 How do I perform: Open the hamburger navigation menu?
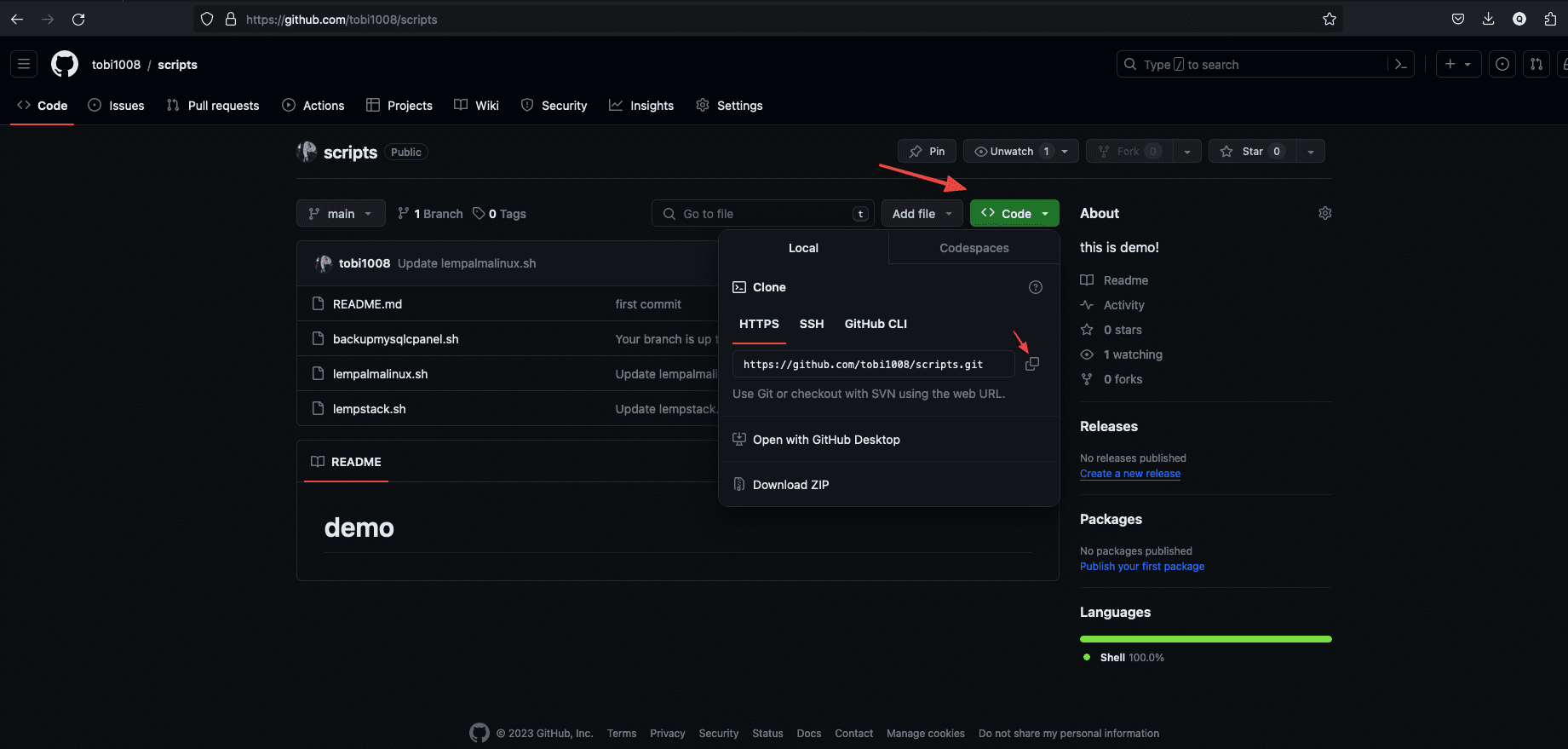pos(24,64)
